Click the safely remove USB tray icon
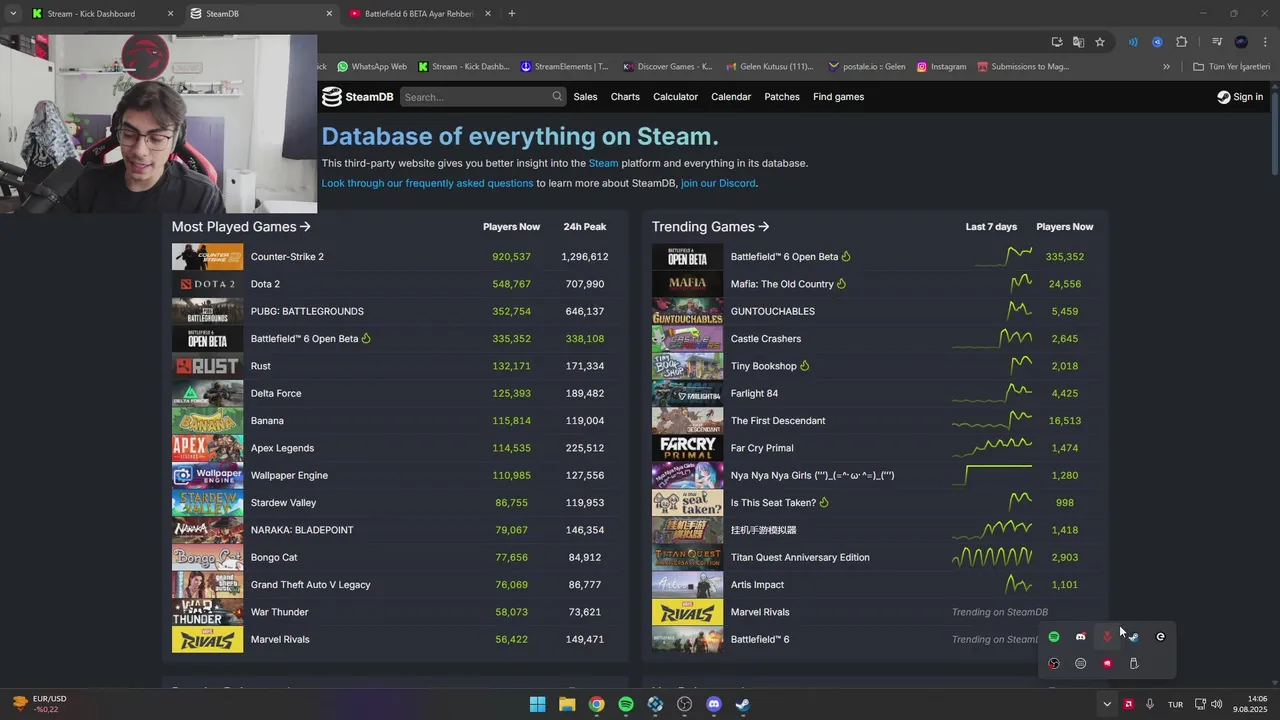 point(1134,663)
